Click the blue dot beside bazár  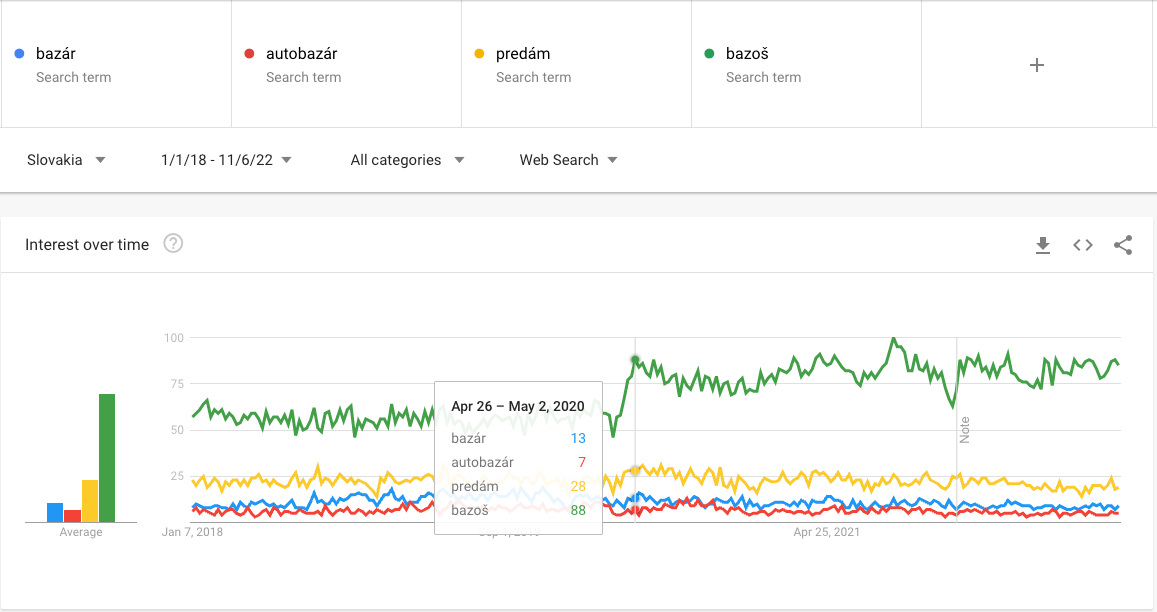click(x=19, y=53)
